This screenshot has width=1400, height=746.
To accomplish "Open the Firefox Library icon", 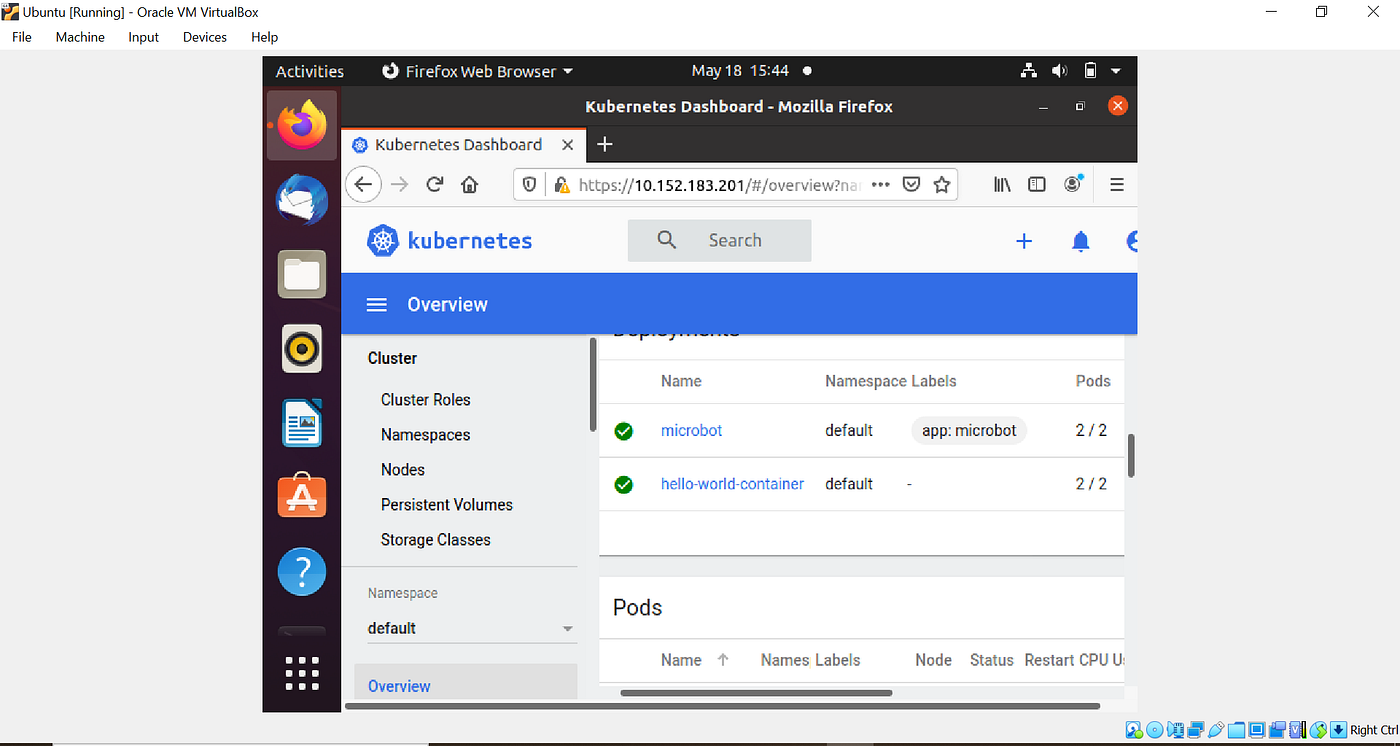I will click(x=1001, y=184).
